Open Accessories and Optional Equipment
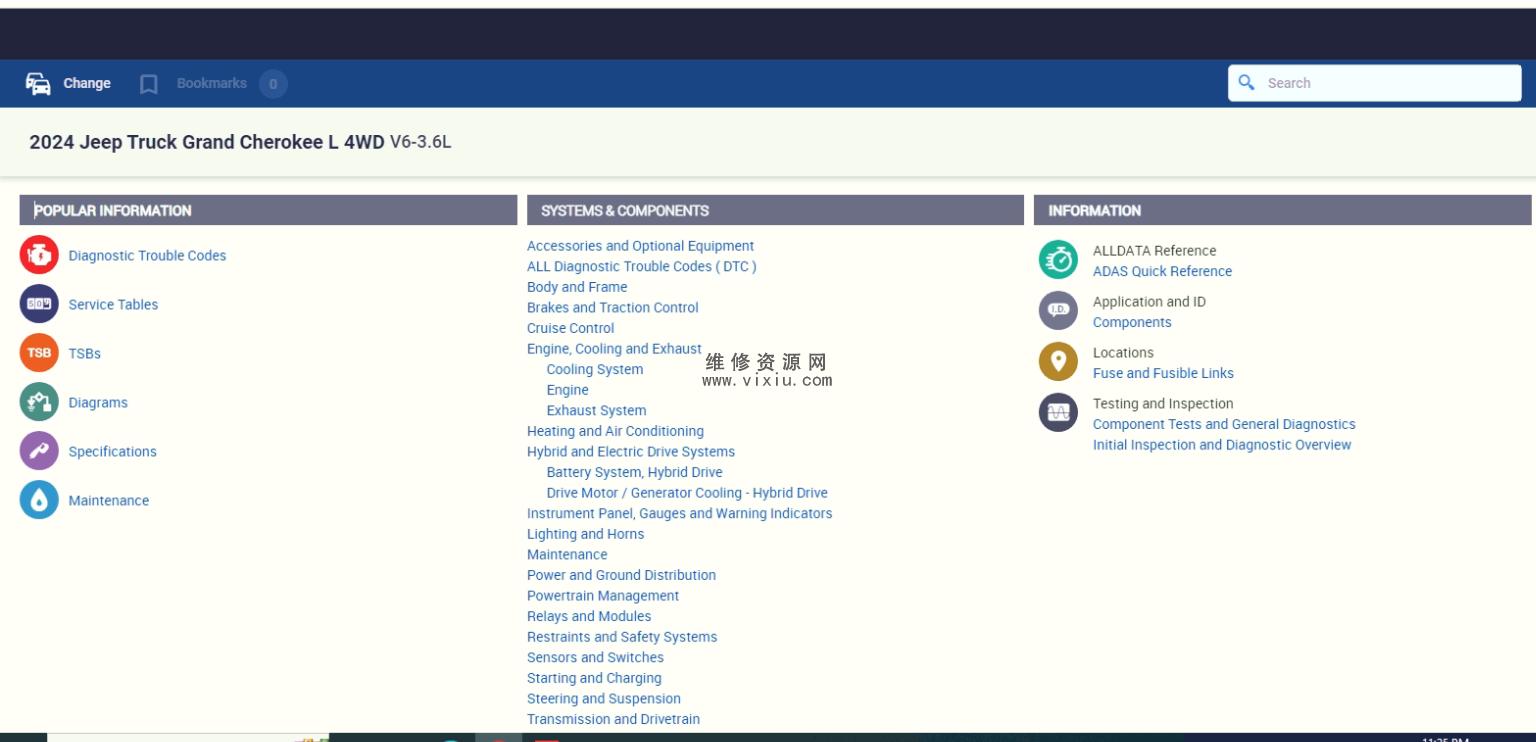This screenshot has width=1536, height=742. [641, 246]
